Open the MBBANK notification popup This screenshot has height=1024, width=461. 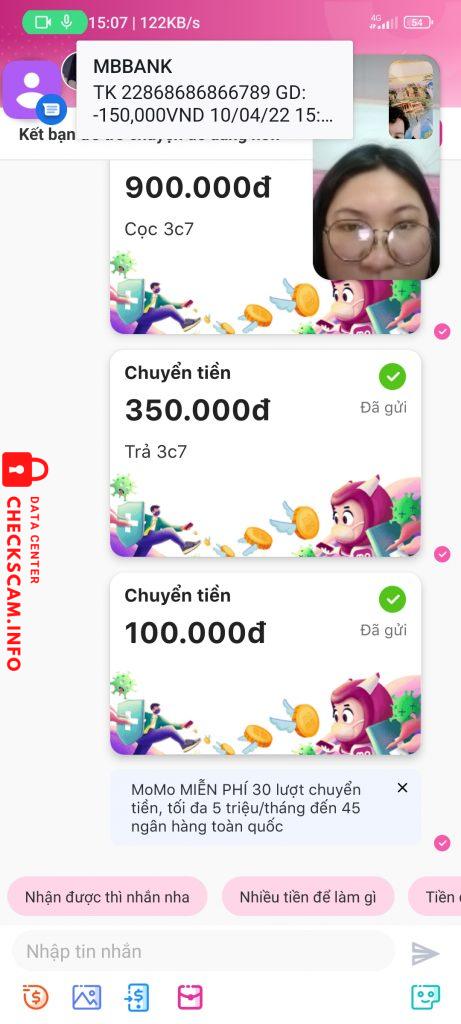[215, 90]
